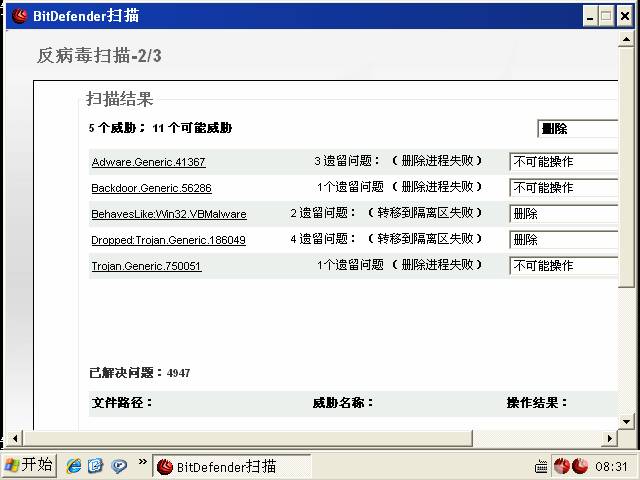Viewport: 640px width, 480px height.
Task: Click the 文件路径 column header
Action: (122, 403)
